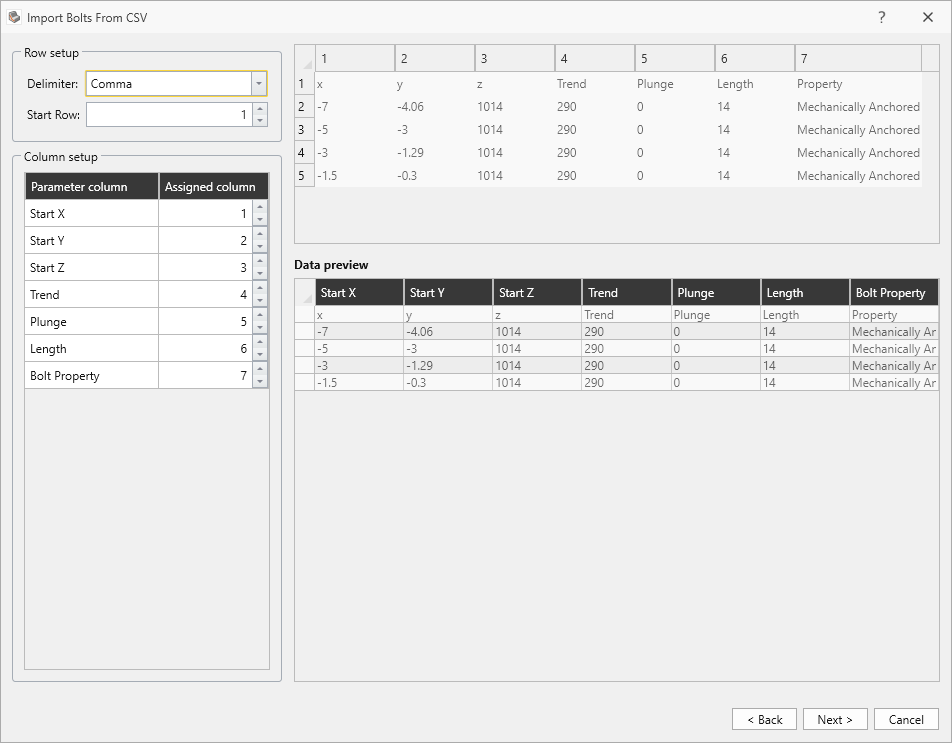Increase Start Z assigned column value
The image size is (952, 743).
pos(260,261)
